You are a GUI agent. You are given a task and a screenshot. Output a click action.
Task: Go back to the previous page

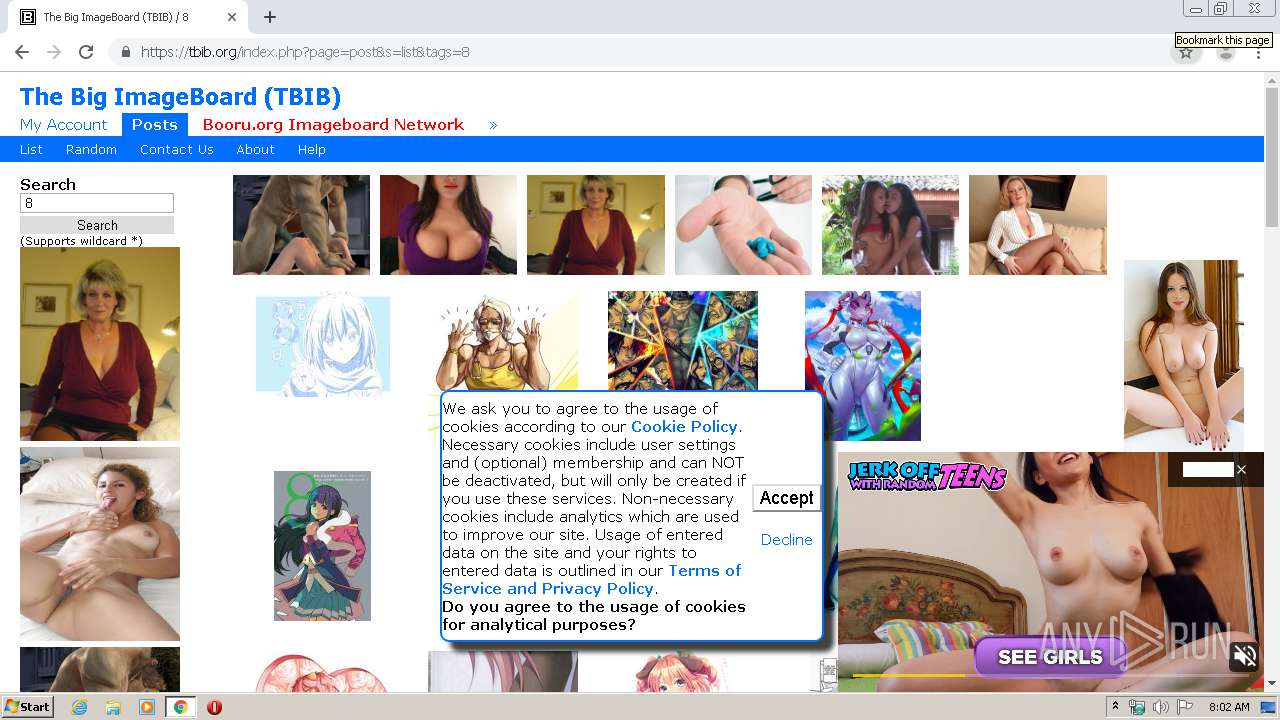(x=22, y=52)
